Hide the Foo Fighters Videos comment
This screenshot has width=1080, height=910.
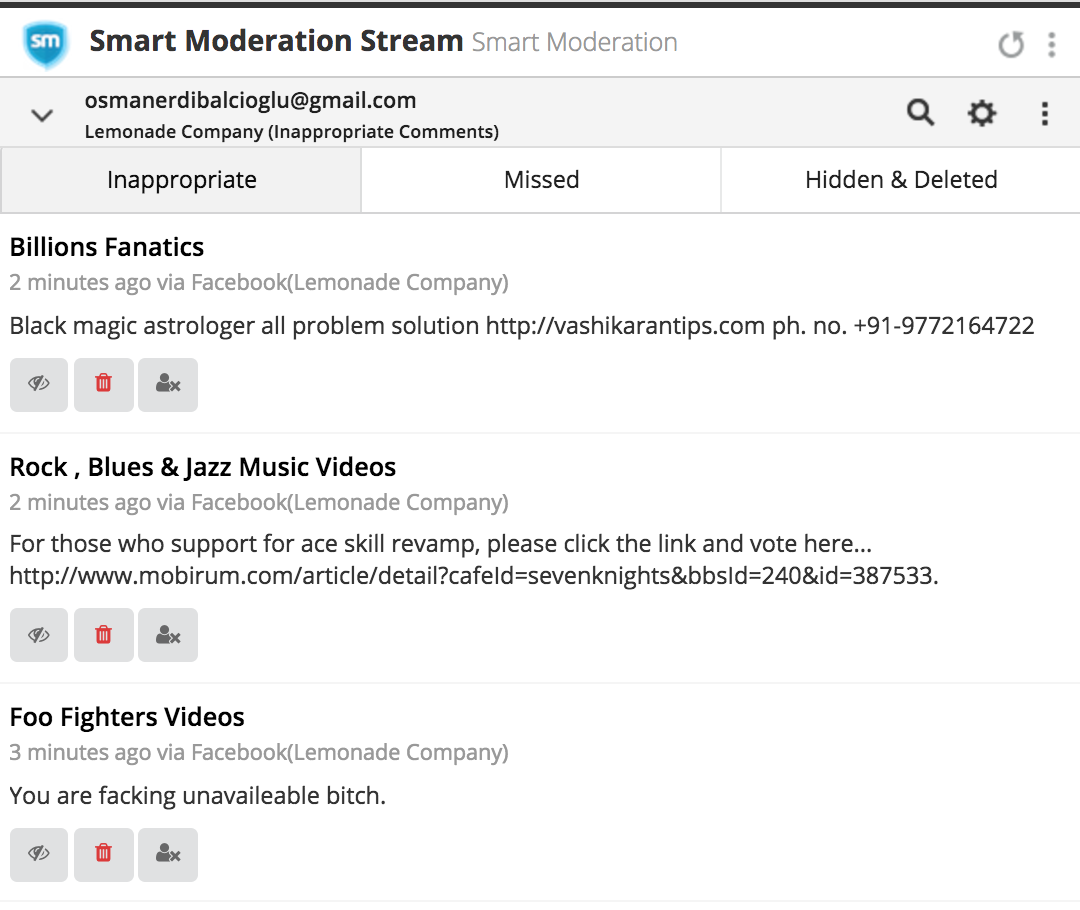(39, 854)
